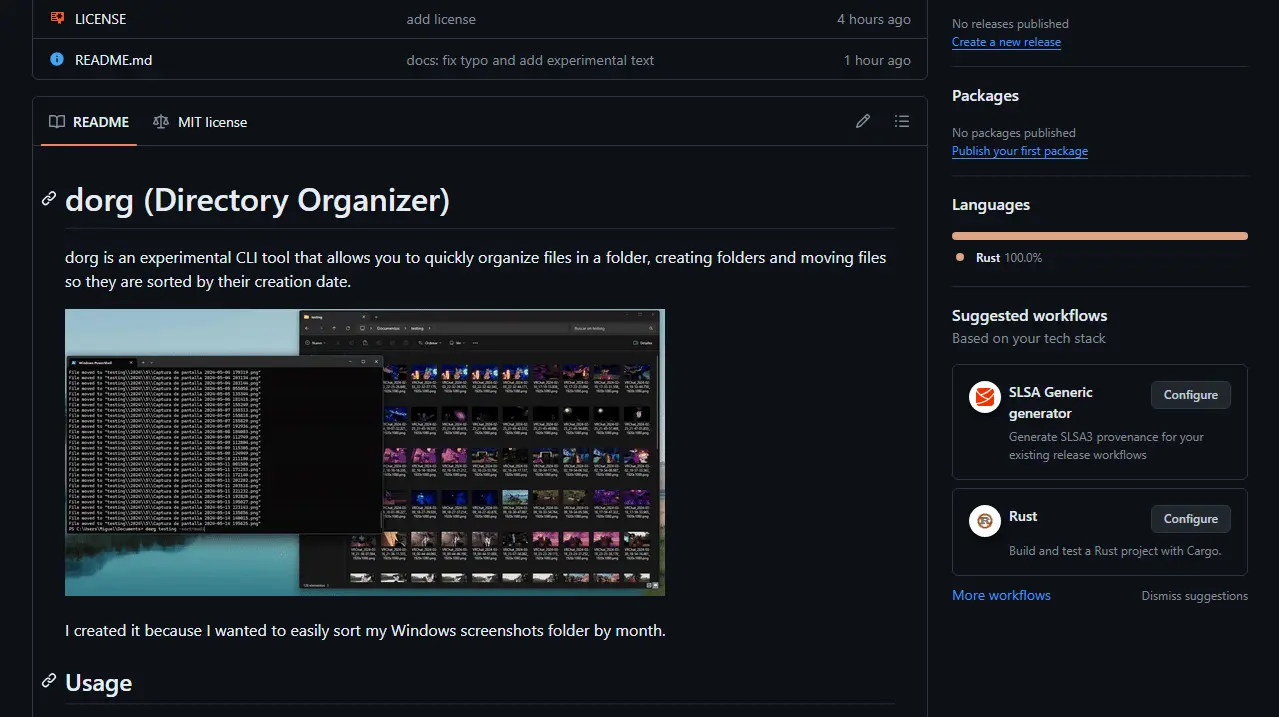Screen dimensions: 1279x717
Task: Click the SLSA Generic generator logo
Action: (985, 397)
